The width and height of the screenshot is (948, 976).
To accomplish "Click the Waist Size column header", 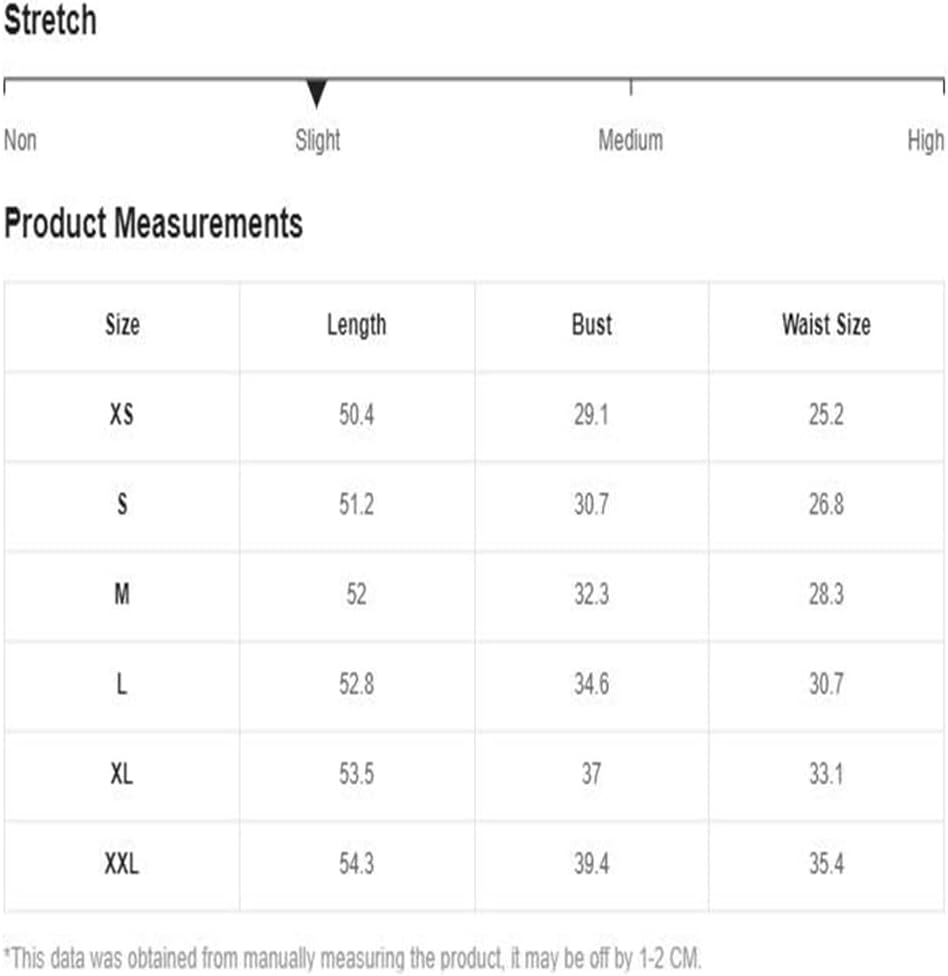I will point(826,325).
